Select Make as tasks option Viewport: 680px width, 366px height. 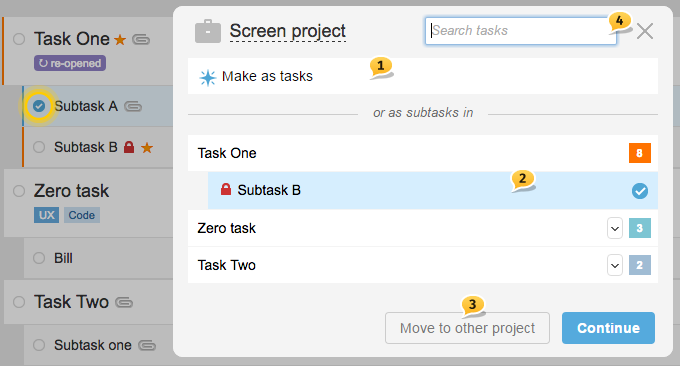coord(423,76)
